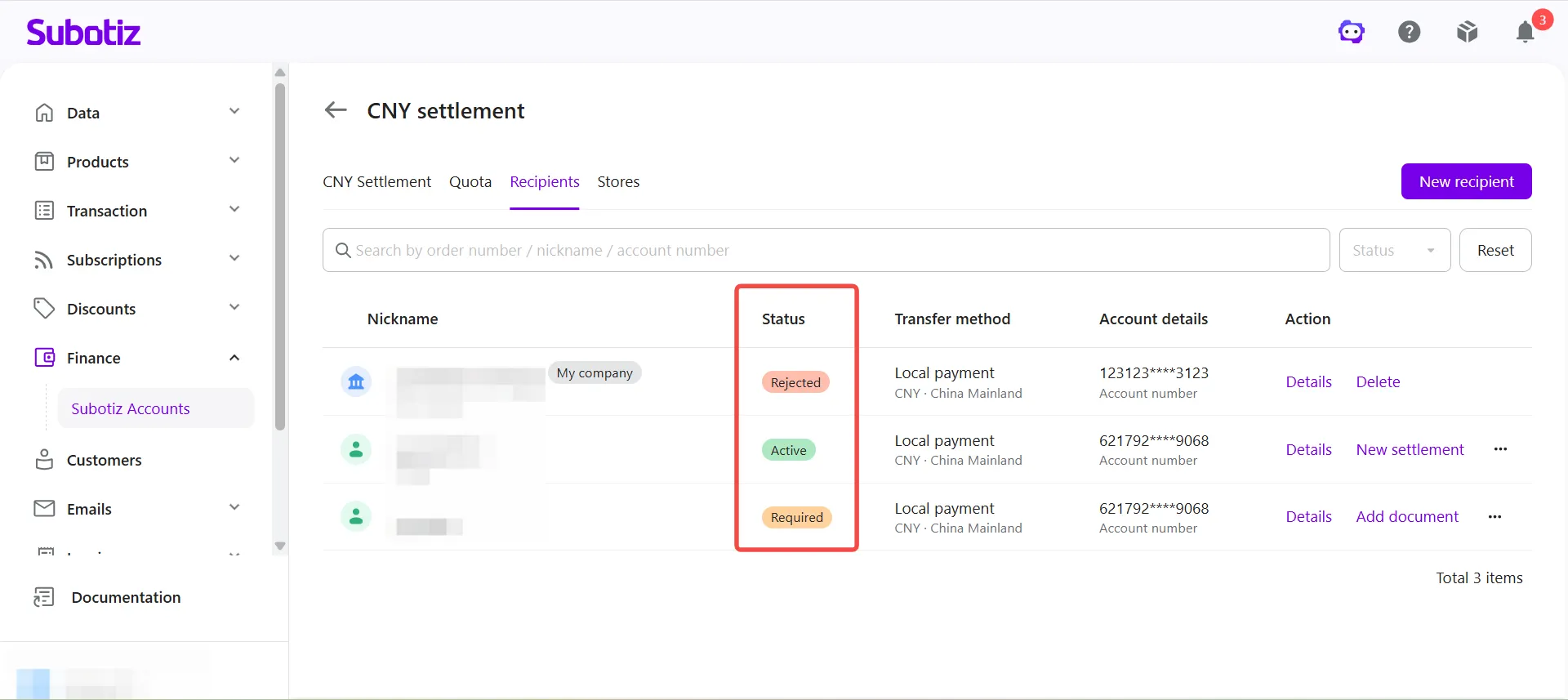The height and width of the screenshot is (700, 1568).
Task: Click the Subotiz logo
Action: (83, 33)
